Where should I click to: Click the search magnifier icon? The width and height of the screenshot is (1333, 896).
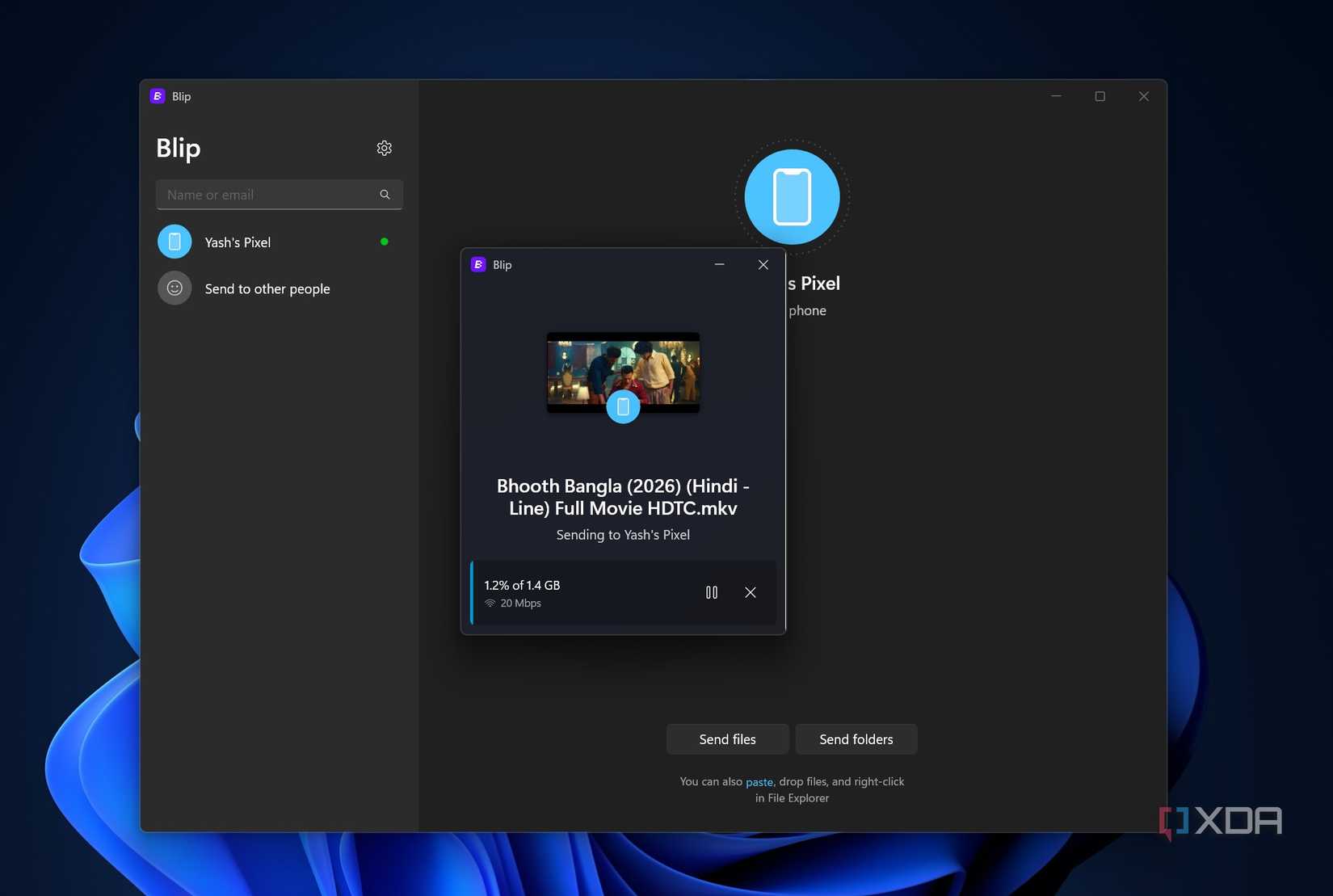385,195
